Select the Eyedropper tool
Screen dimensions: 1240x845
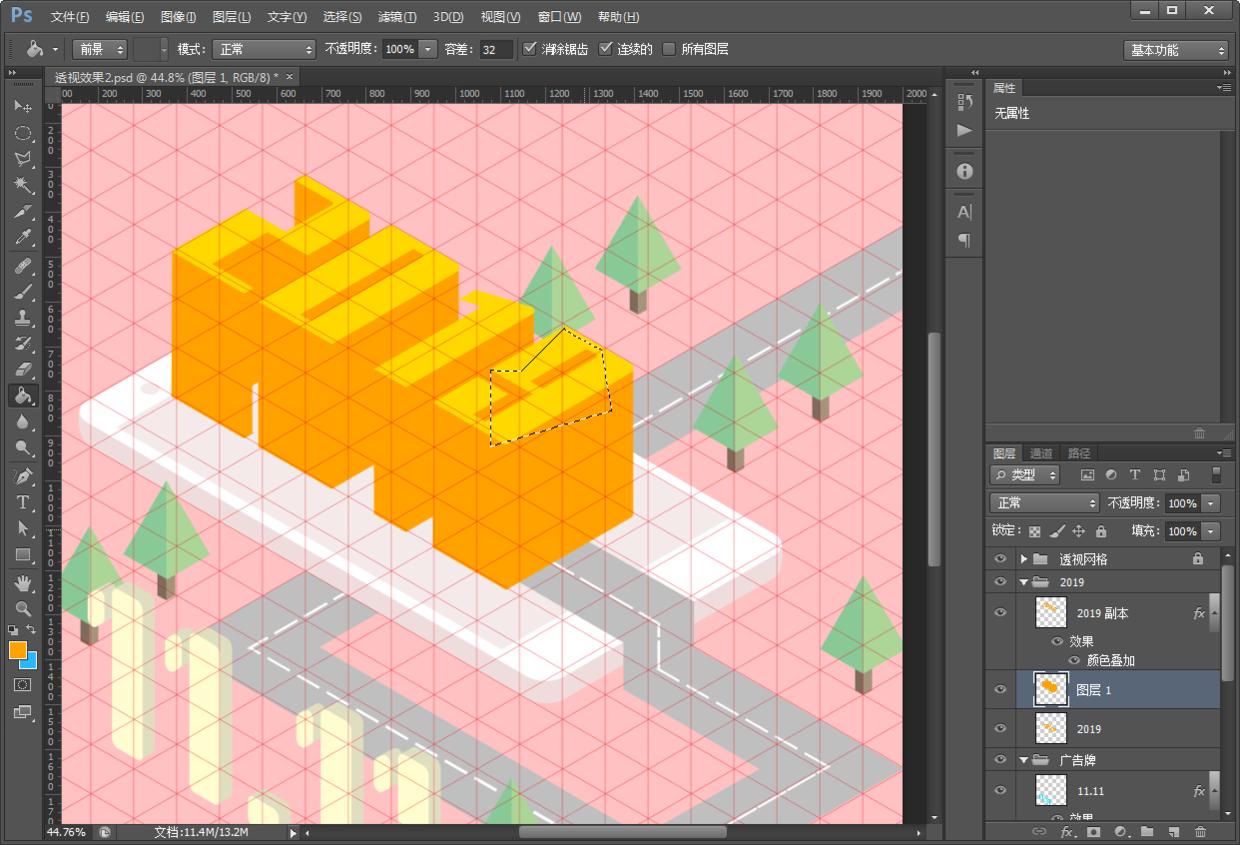pos(22,238)
